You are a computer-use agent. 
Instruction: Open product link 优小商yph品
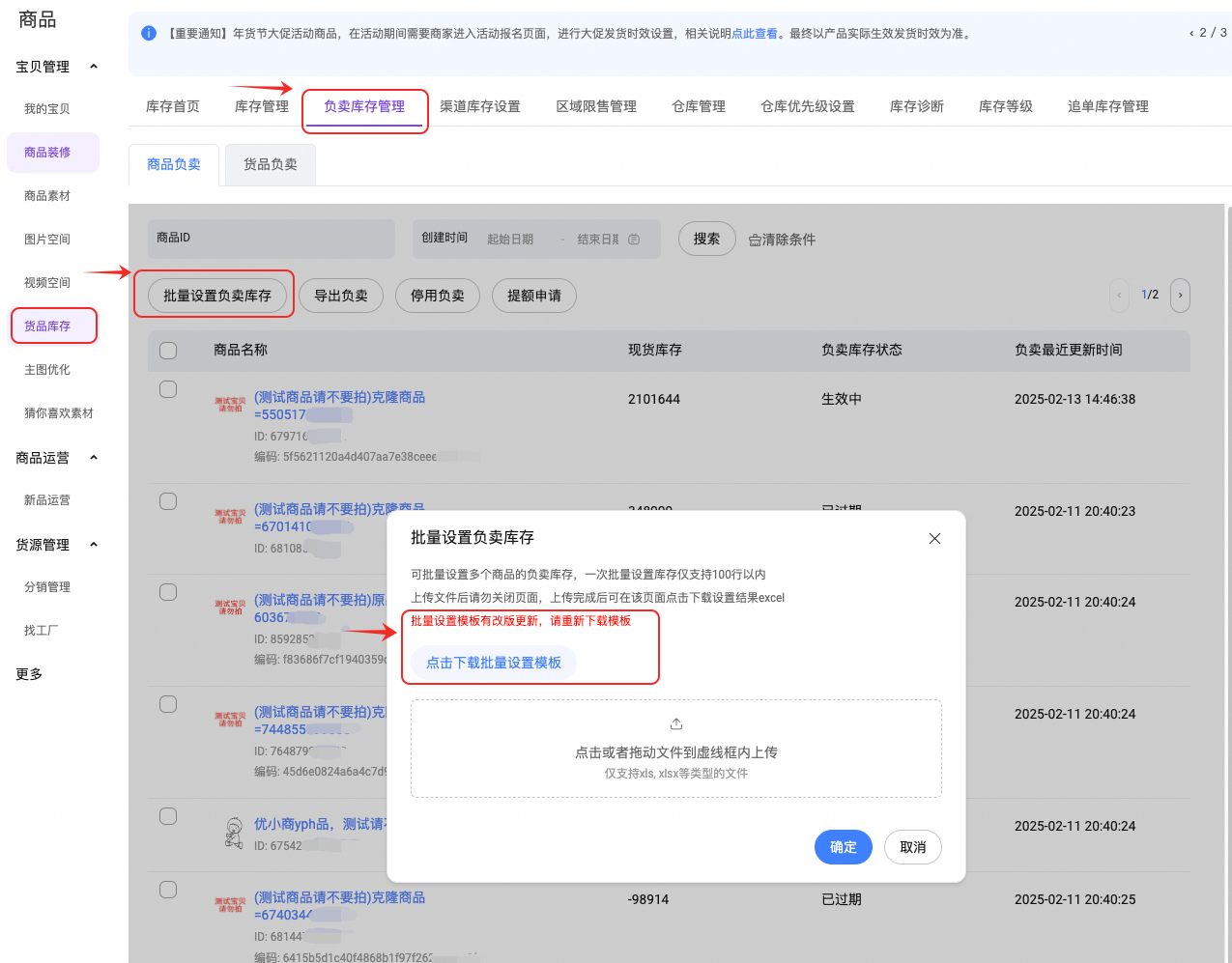[320, 824]
